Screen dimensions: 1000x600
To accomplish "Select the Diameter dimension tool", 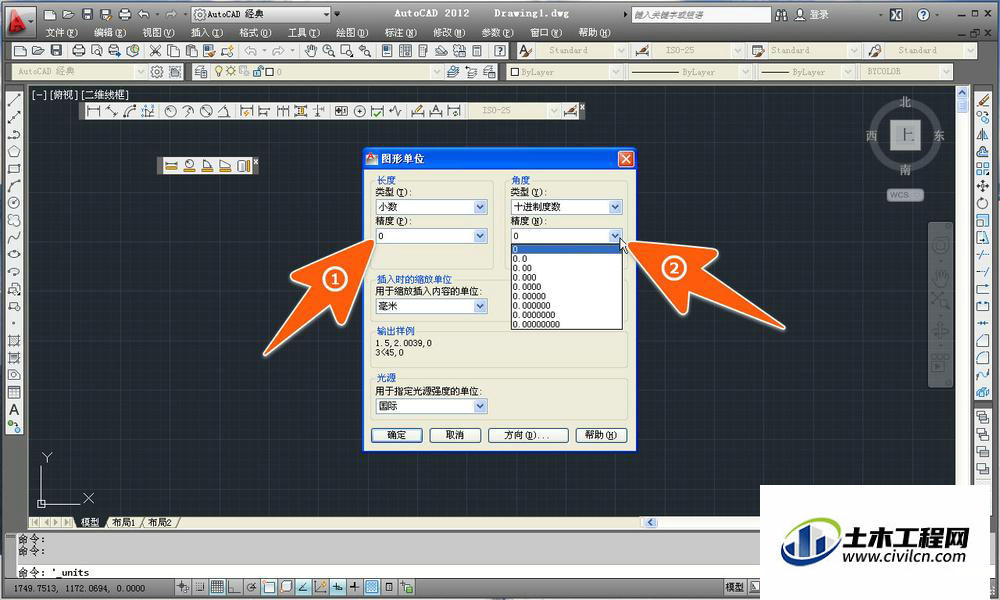I will tap(206, 111).
